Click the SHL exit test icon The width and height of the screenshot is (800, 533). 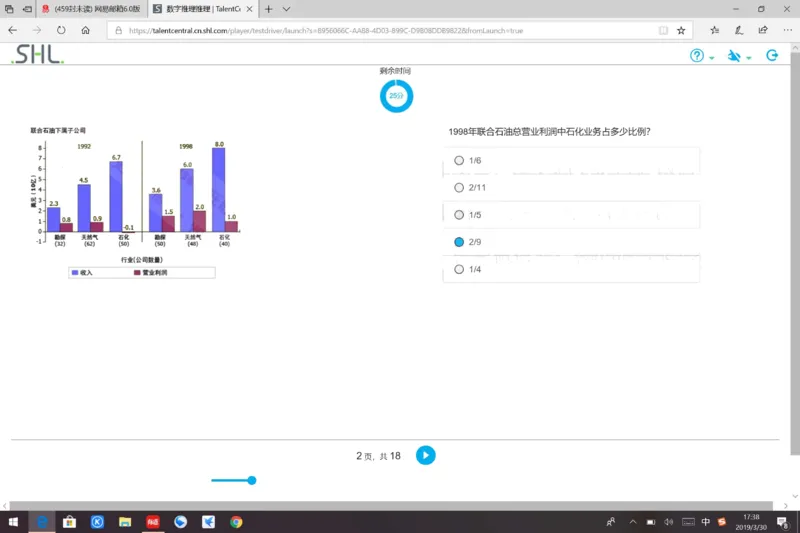pyautogui.click(x=772, y=56)
